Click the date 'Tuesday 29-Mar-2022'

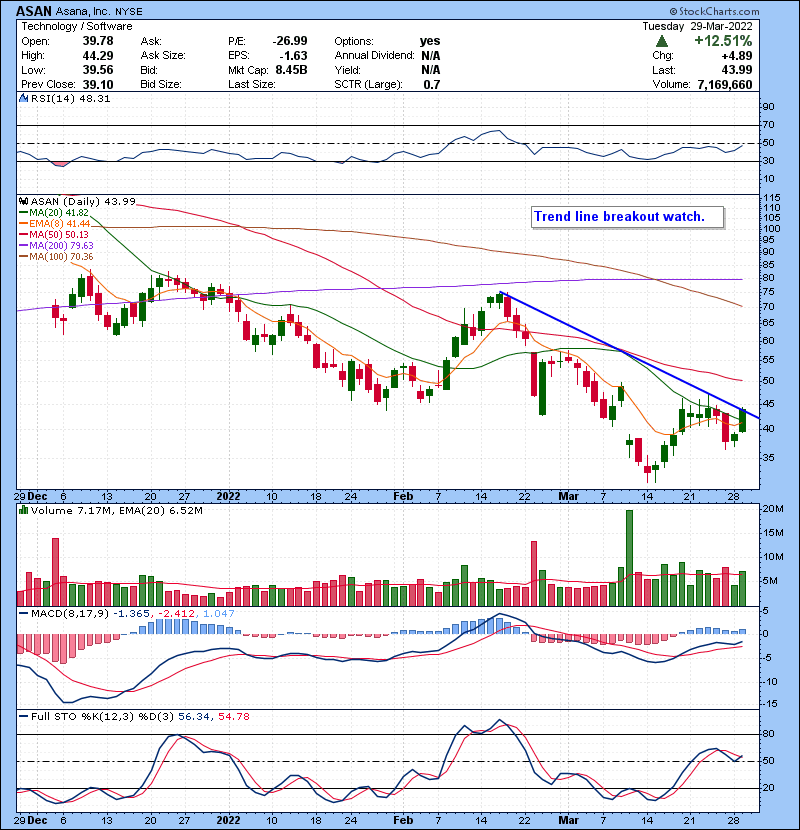point(697,26)
